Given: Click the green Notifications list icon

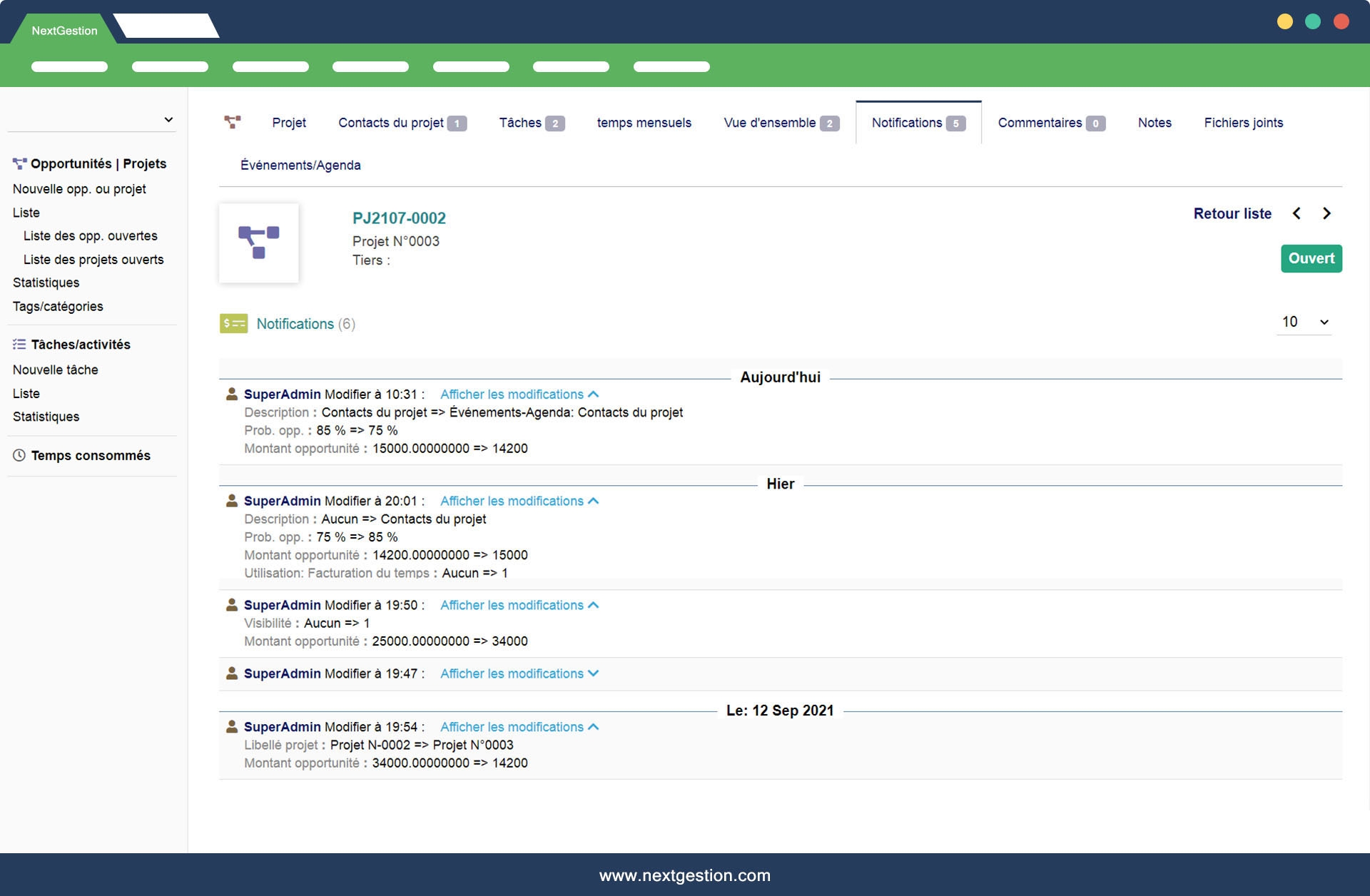Looking at the screenshot, I should [233, 324].
